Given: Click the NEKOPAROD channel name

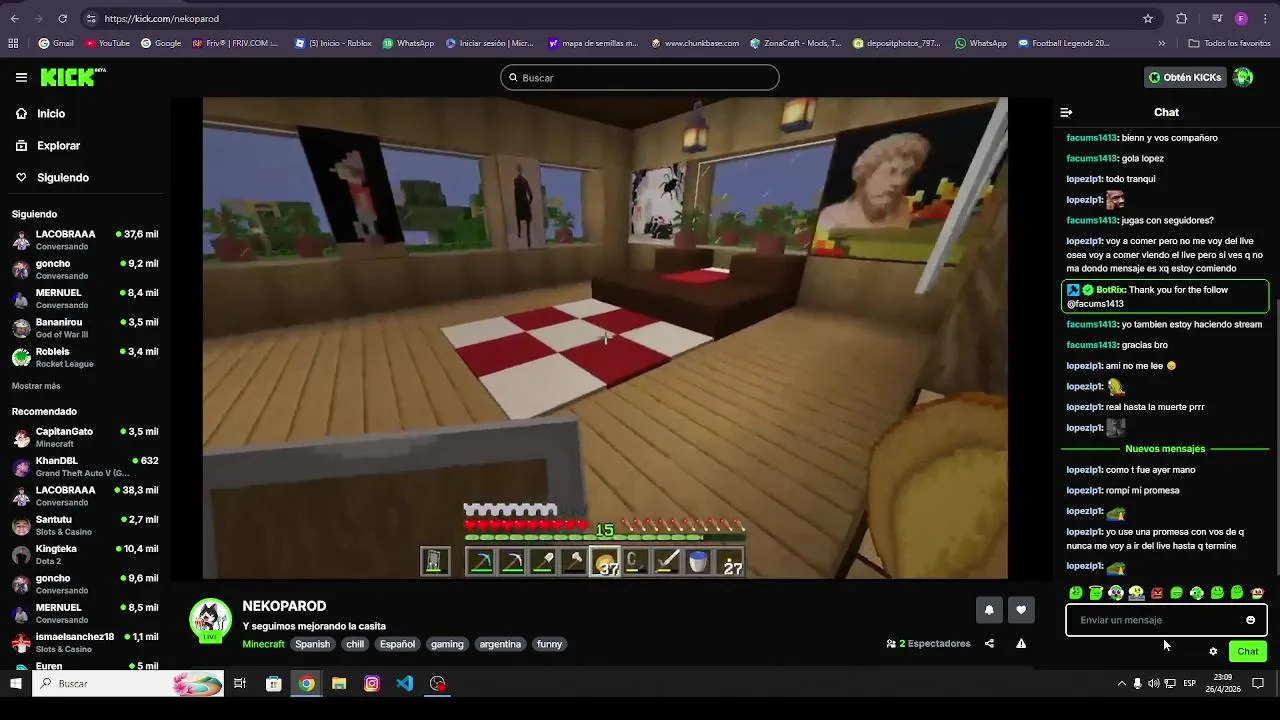Looking at the screenshot, I should 284,606.
